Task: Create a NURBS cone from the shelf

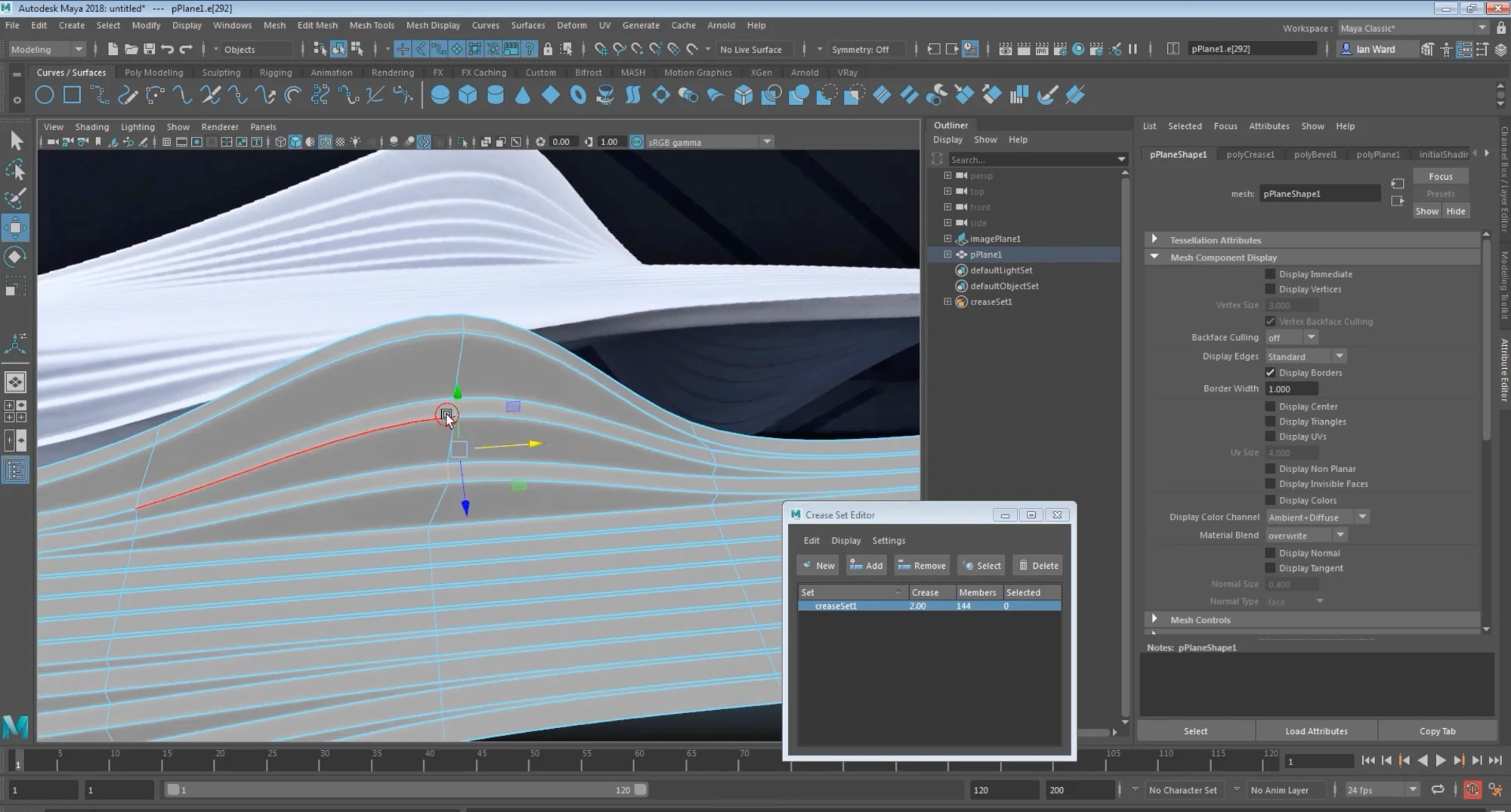Action: coord(523,95)
